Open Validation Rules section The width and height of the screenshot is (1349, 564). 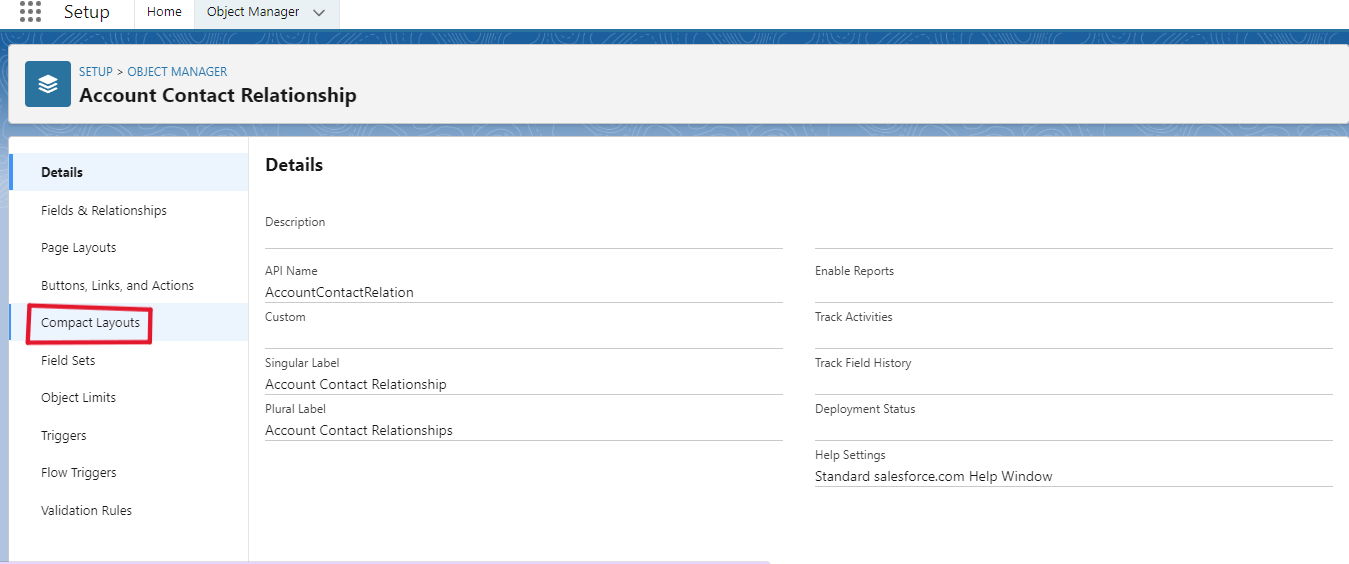(86, 510)
